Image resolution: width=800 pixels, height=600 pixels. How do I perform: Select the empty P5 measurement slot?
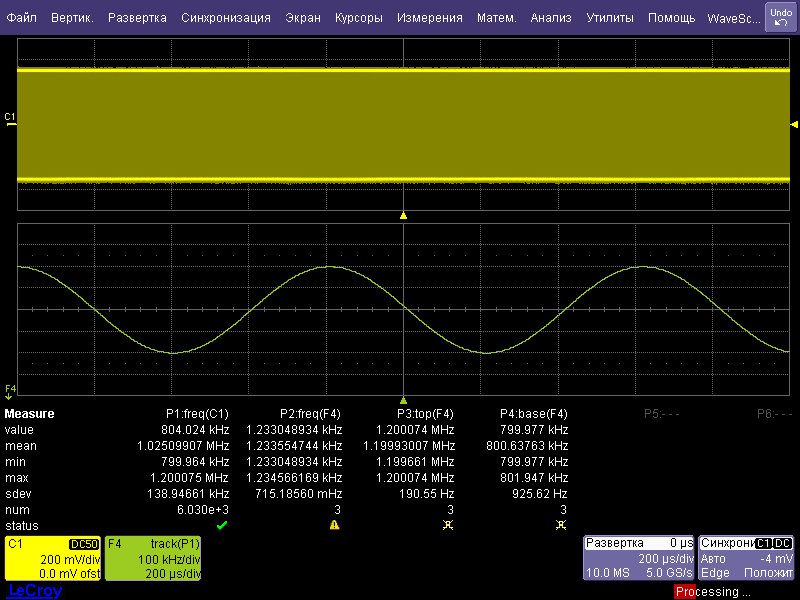click(661, 414)
